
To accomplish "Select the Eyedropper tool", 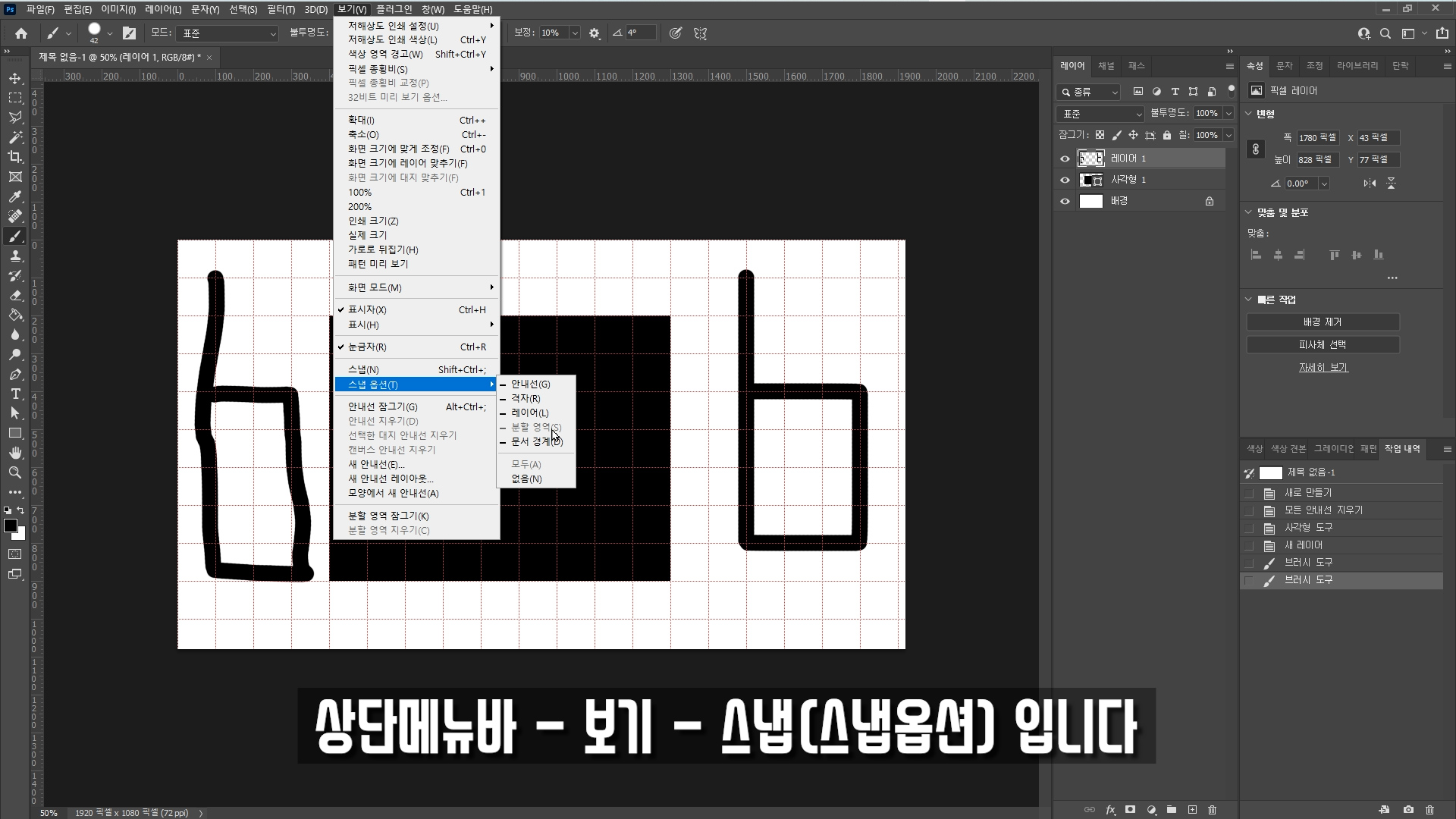I will coord(15,196).
